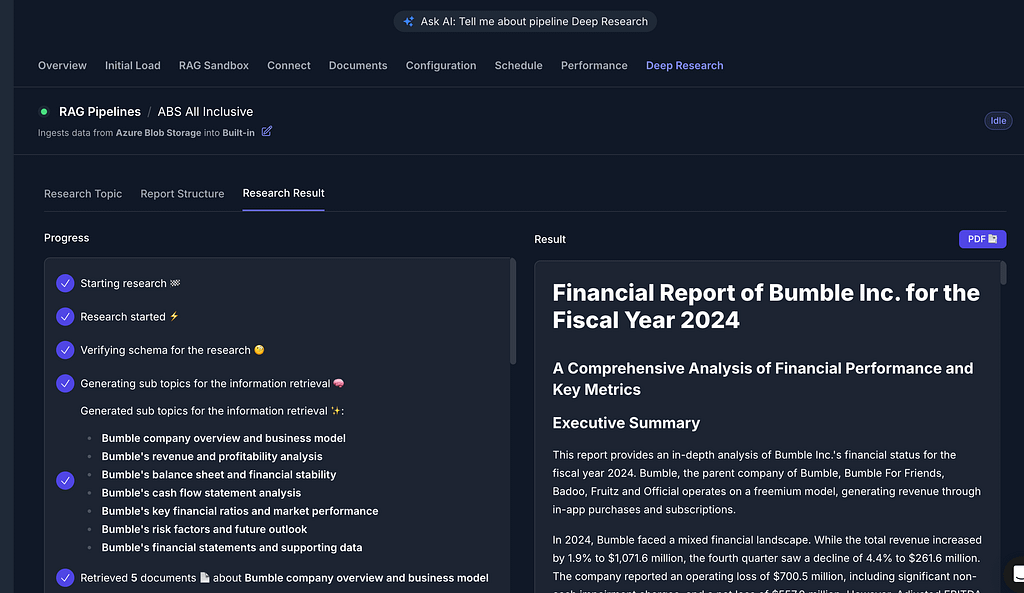Switch to Research Topic sub-tab
The height and width of the screenshot is (593, 1024).
(83, 193)
